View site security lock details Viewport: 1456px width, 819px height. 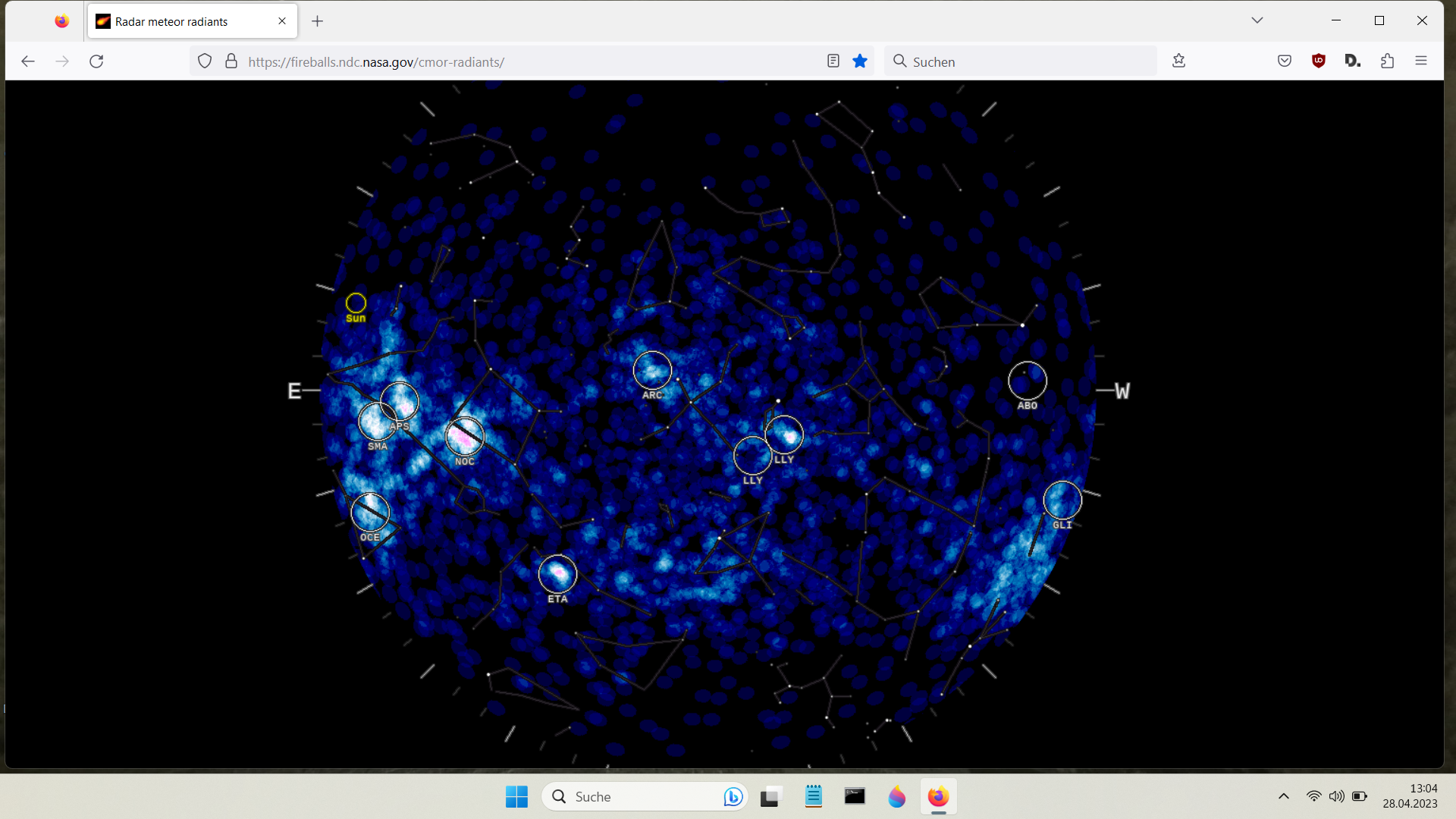231,61
